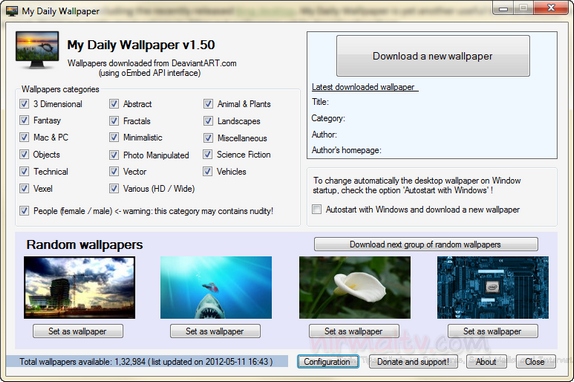The image size is (574, 382).
Task: Click the title bar app icon
Action: [12, 11]
